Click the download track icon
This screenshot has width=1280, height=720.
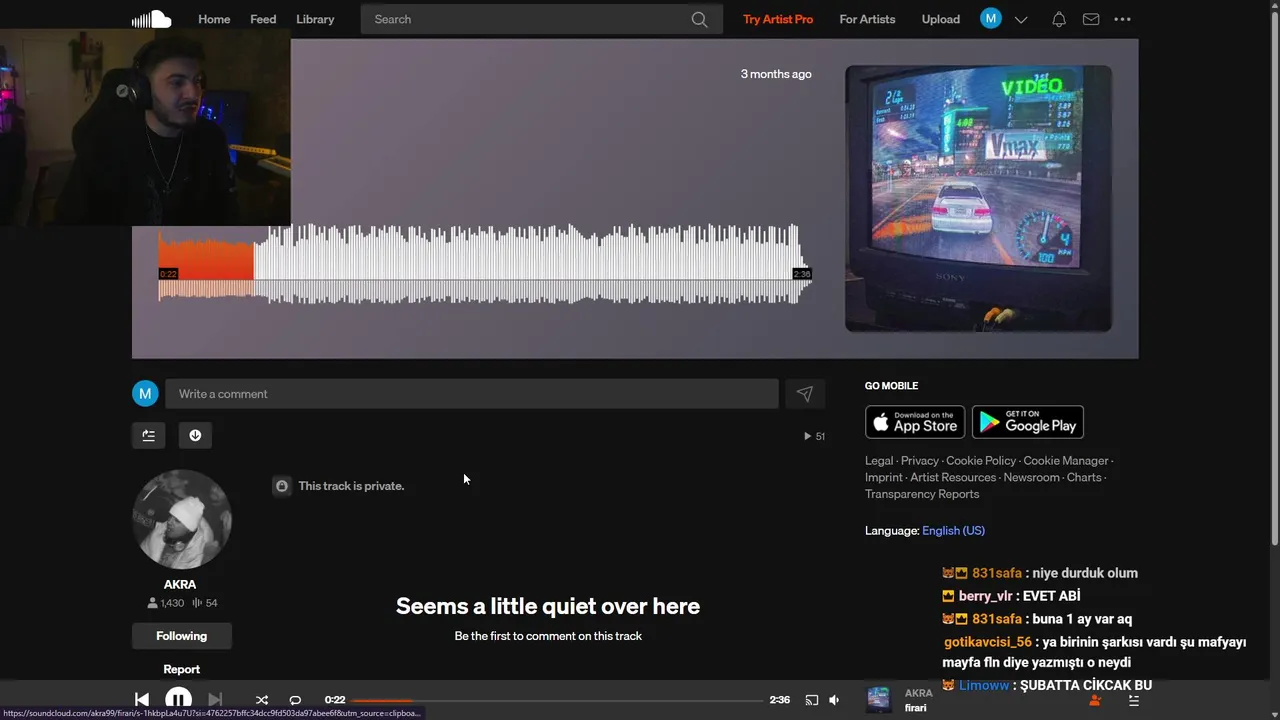(195, 435)
